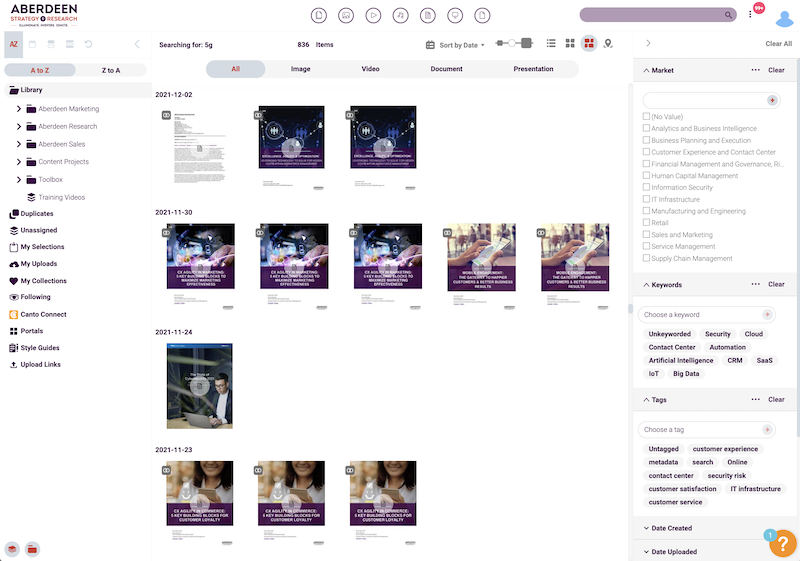The height and width of the screenshot is (561, 800).
Task: Filter by video file type icon
Action: click(373, 15)
